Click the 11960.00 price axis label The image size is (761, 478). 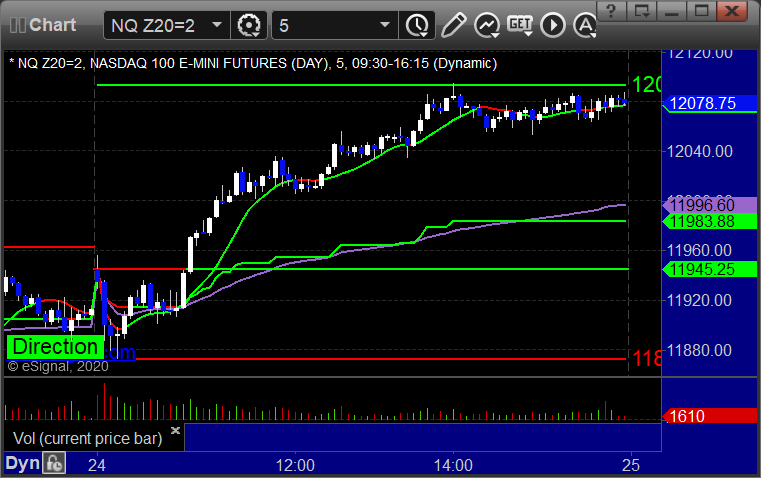[x=699, y=250]
